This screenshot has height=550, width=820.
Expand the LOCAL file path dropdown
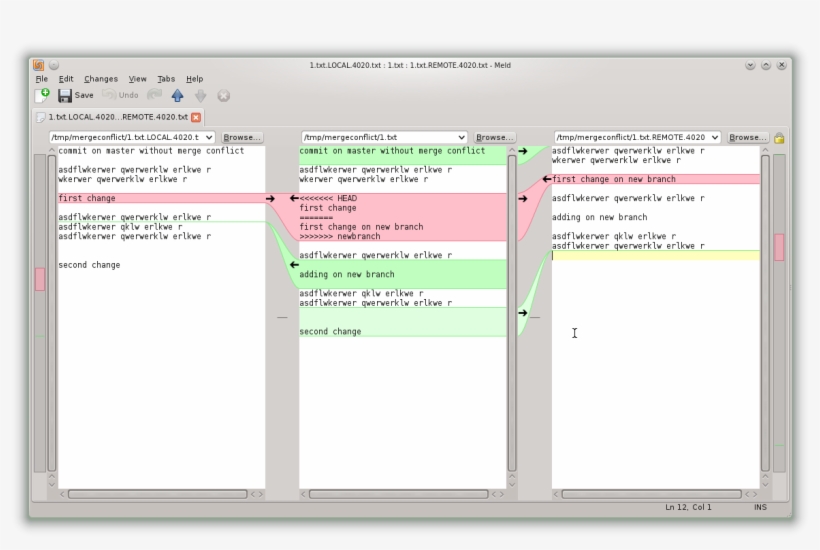click(209, 137)
